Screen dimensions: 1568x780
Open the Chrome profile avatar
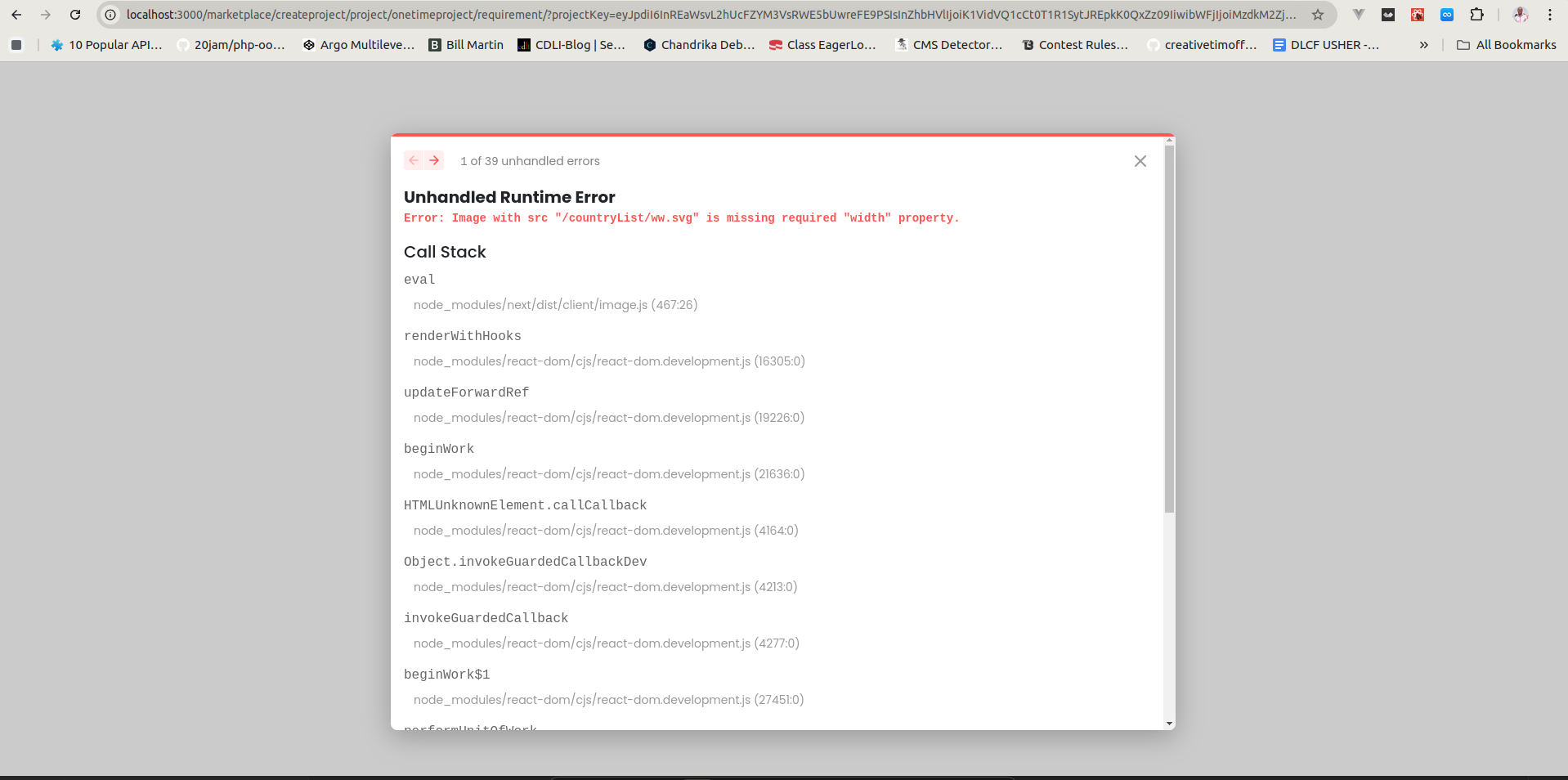1521,15
